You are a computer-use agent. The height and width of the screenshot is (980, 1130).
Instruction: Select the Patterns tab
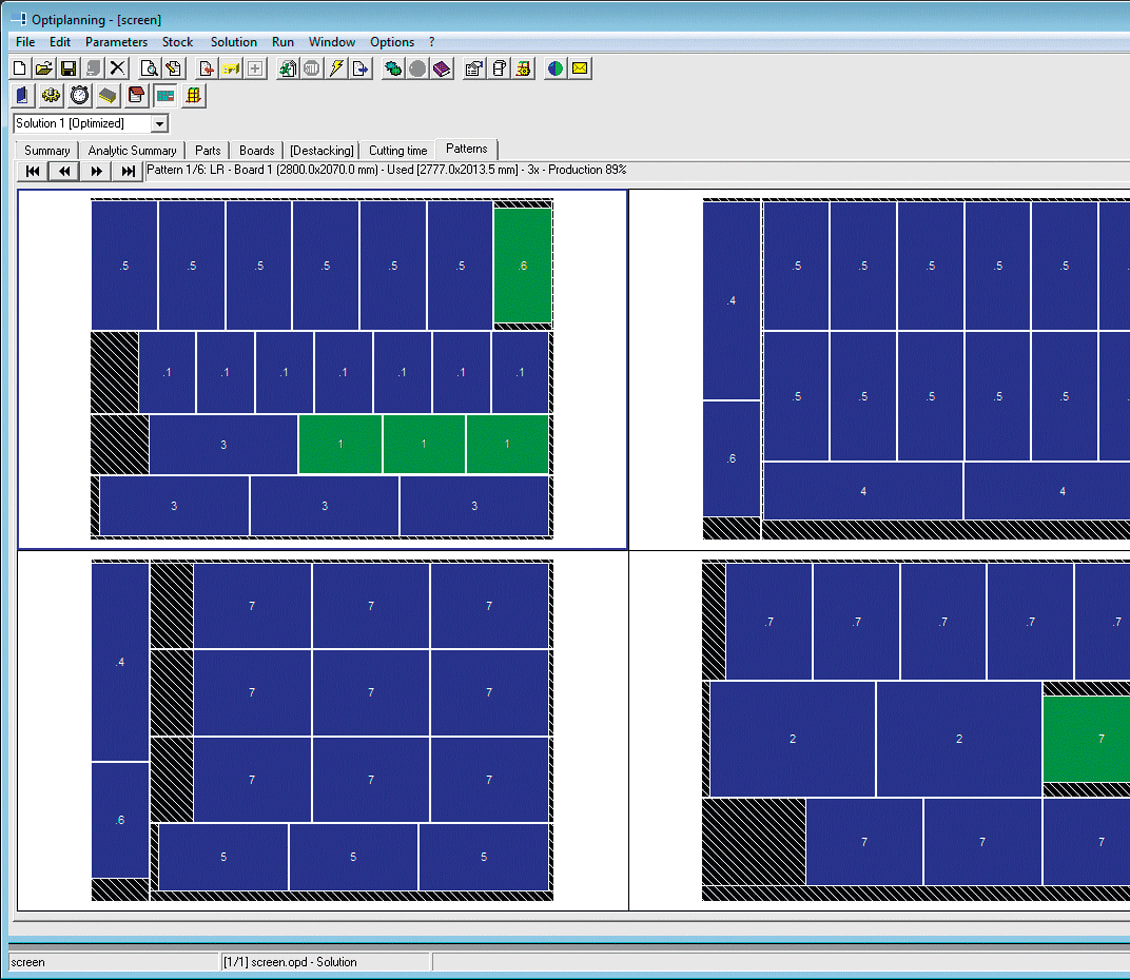[x=466, y=148]
